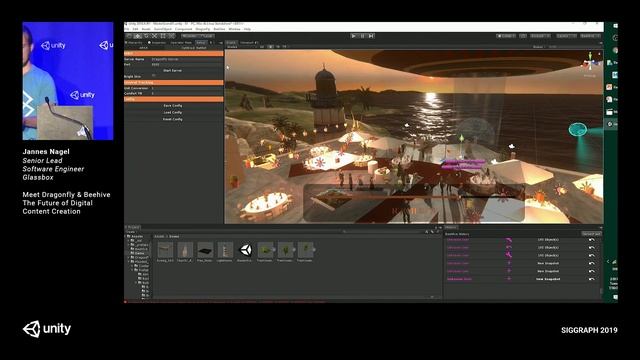
Task: Select the Project panel tab
Action: [x=133, y=227]
